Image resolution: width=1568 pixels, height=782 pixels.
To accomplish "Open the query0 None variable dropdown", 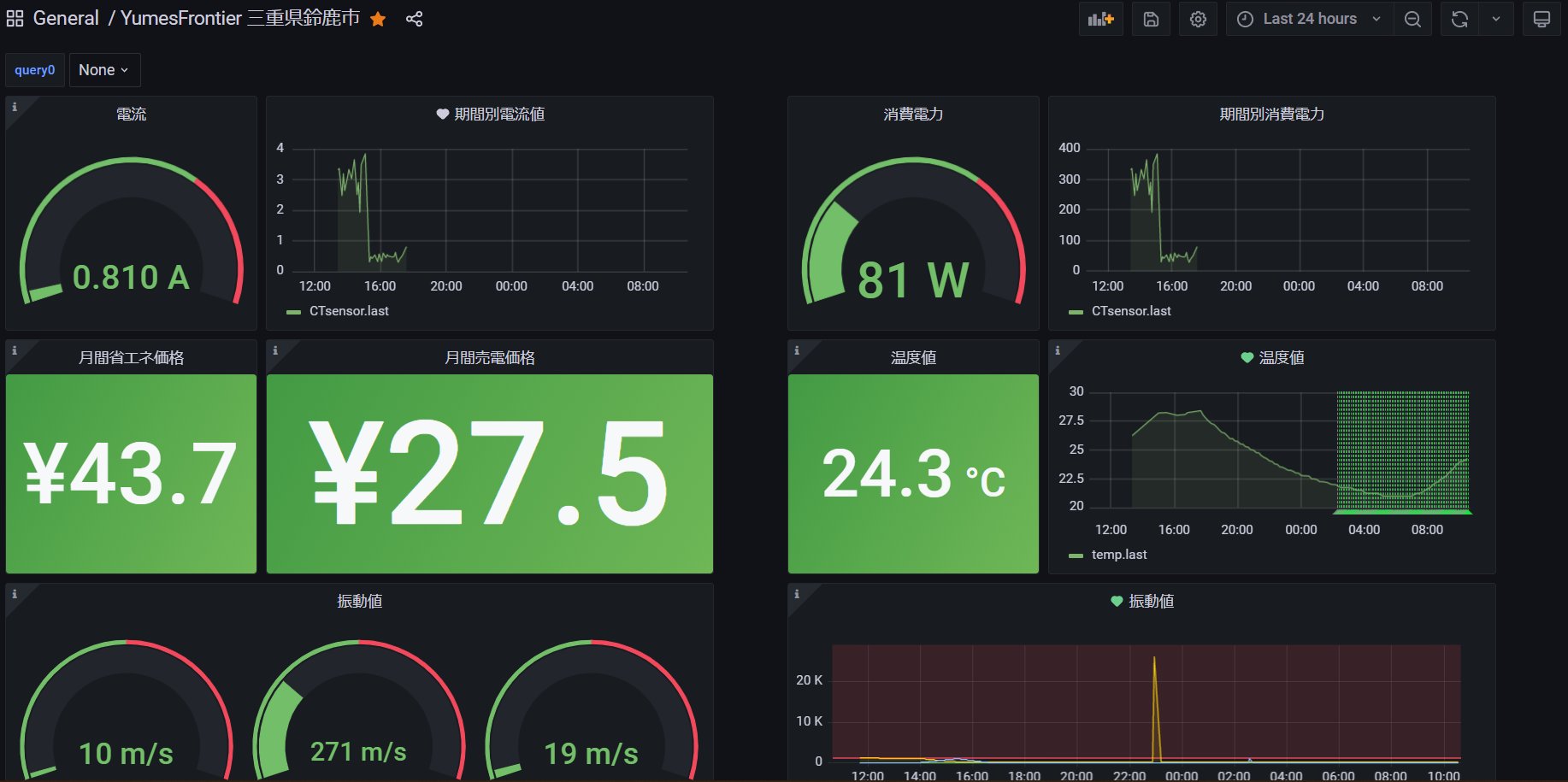I will coord(104,70).
